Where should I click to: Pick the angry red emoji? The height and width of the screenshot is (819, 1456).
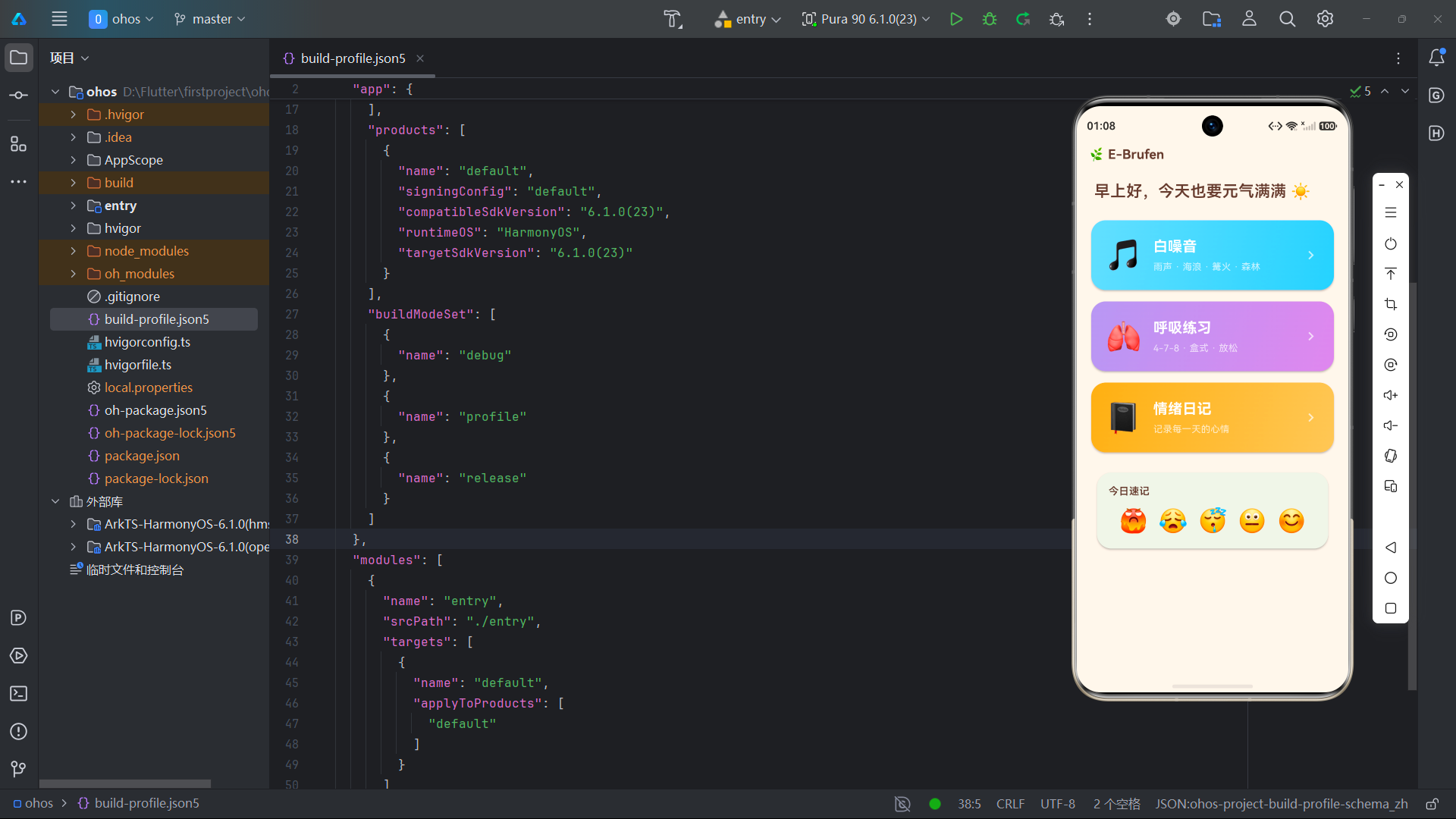1133,521
